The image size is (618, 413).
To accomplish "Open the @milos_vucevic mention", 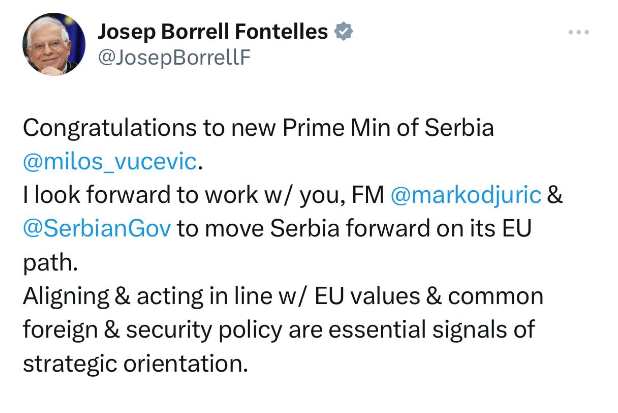I will tap(115, 161).
